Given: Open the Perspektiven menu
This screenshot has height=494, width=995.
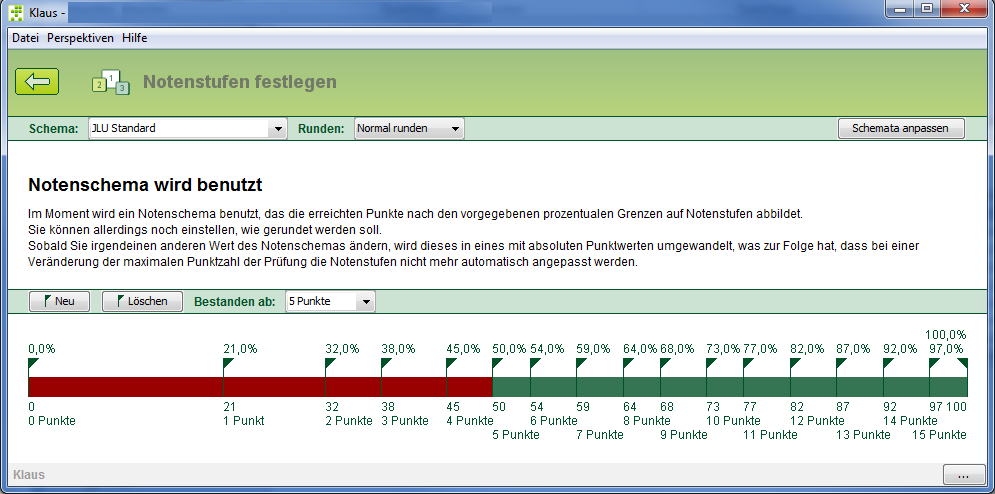Looking at the screenshot, I should coord(80,38).
